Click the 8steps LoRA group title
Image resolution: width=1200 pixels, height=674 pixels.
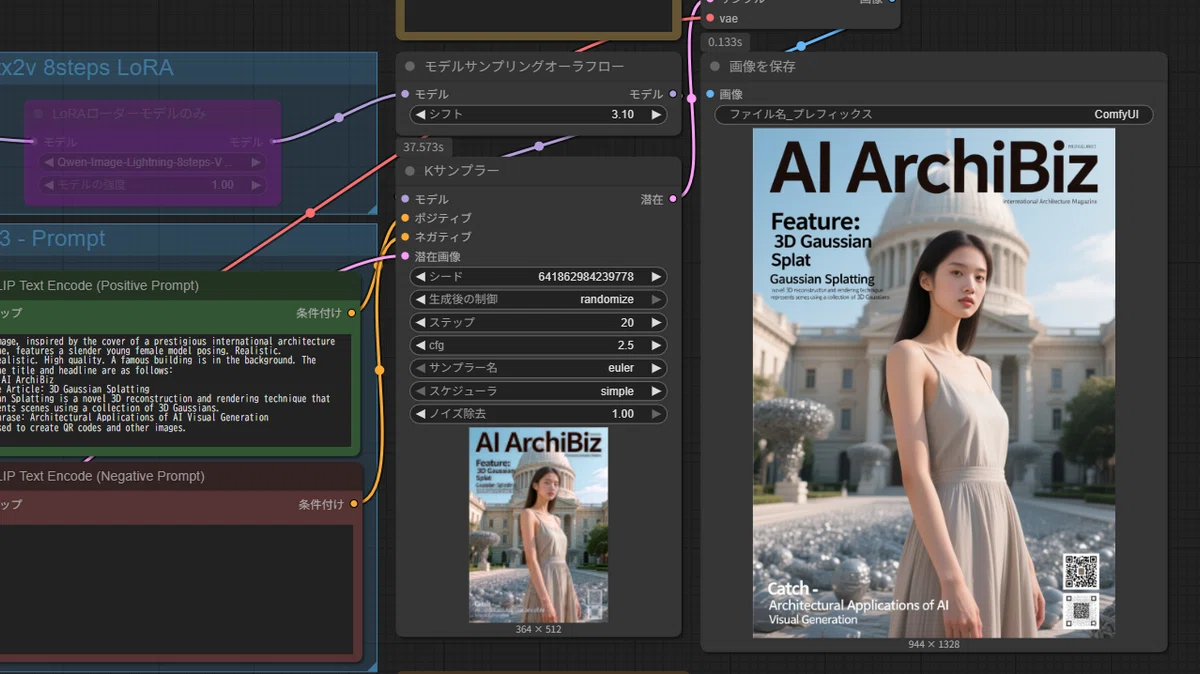87,68
